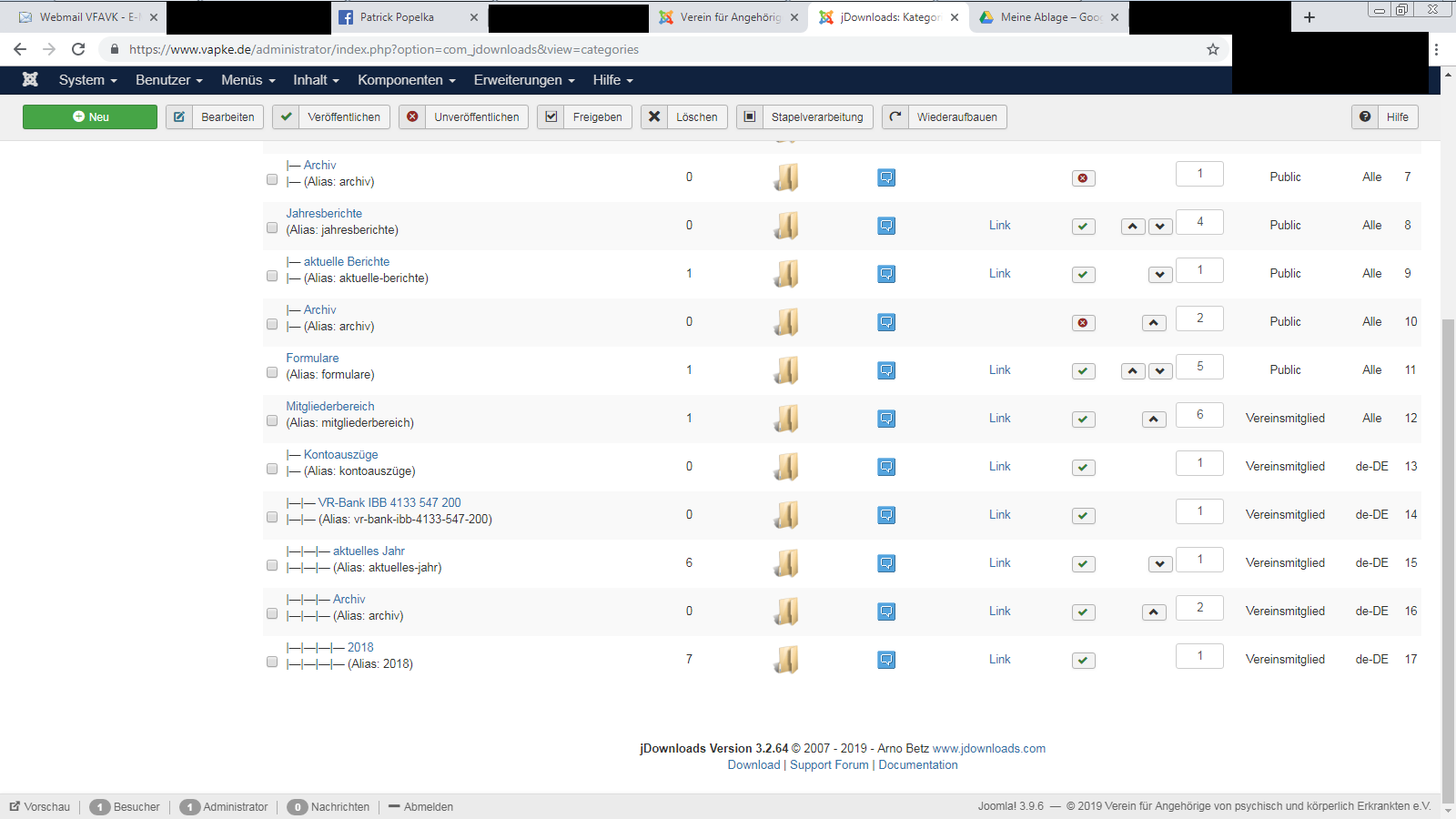Open the Komponenten dropdown menu

click(407, 80)
